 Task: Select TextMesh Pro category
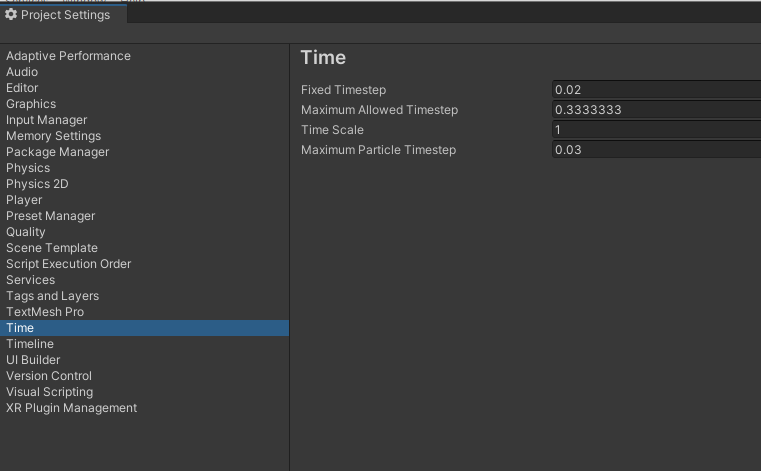pos(45,312)
